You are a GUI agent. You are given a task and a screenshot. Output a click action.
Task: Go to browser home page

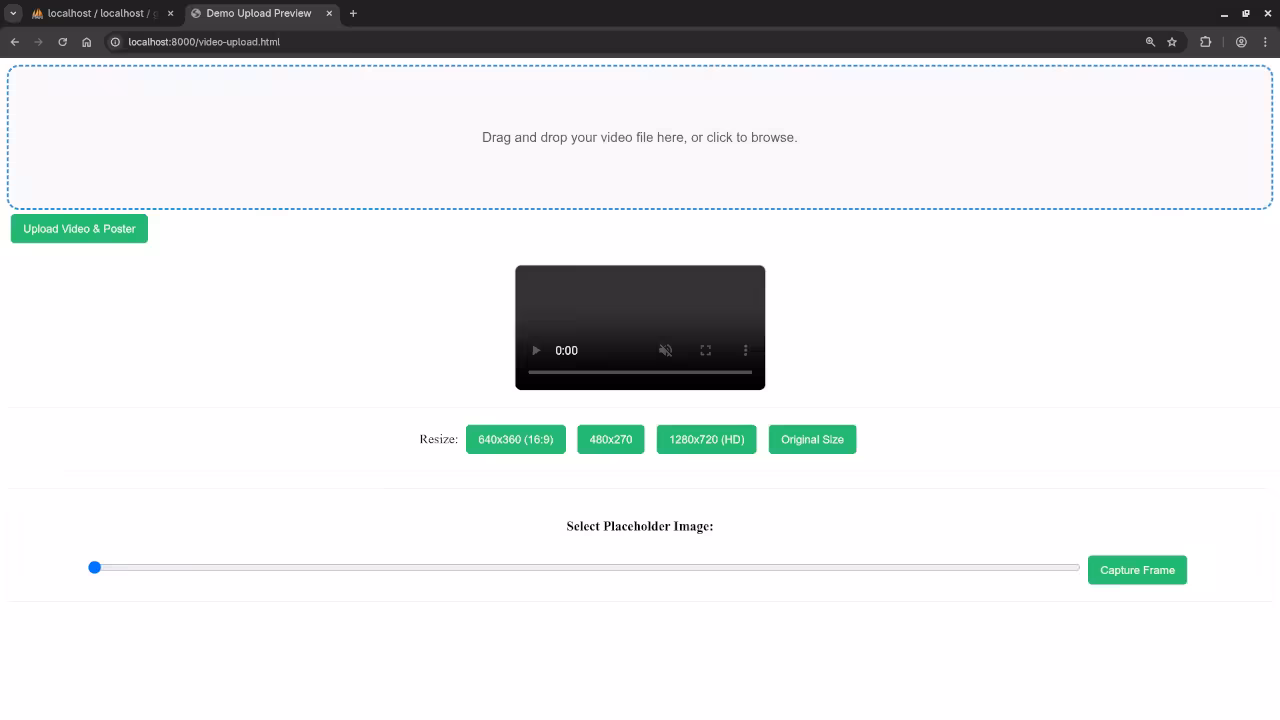click(x=87, y=42)
